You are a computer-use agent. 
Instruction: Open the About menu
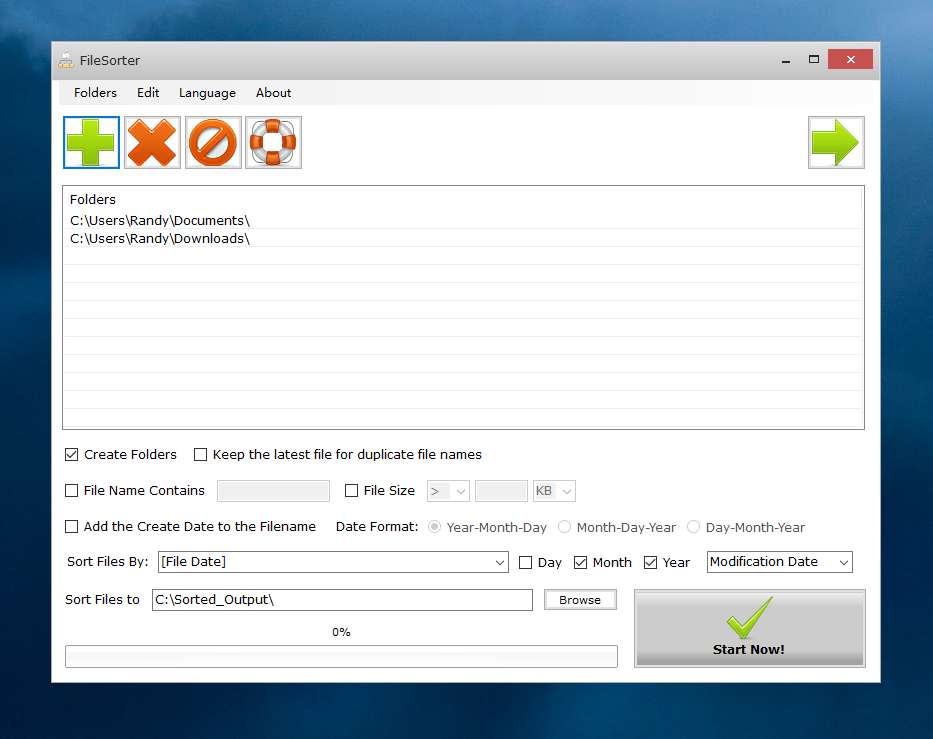[x=273, y=93]
